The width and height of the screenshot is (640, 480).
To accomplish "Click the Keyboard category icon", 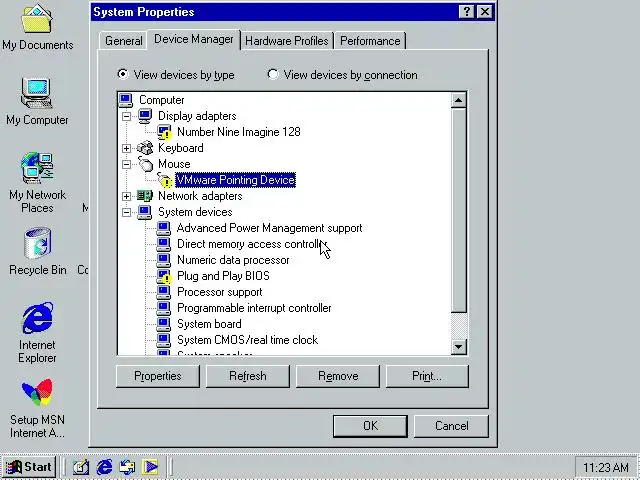I will click(x=145, y=148).
